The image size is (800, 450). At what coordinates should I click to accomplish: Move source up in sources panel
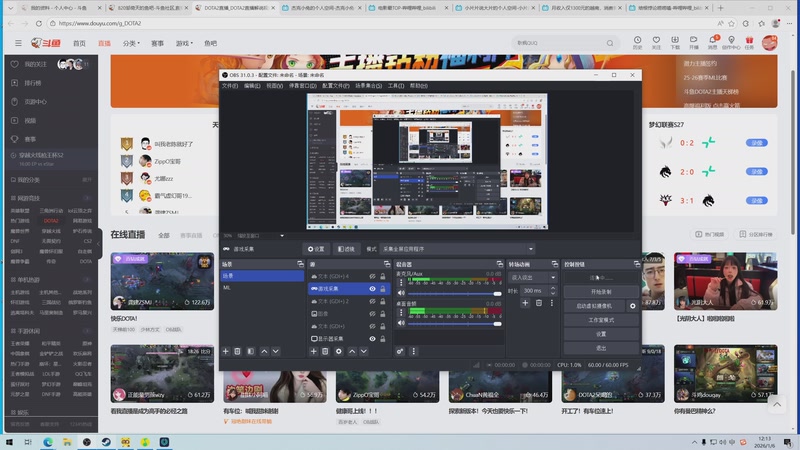click(352, 351)
